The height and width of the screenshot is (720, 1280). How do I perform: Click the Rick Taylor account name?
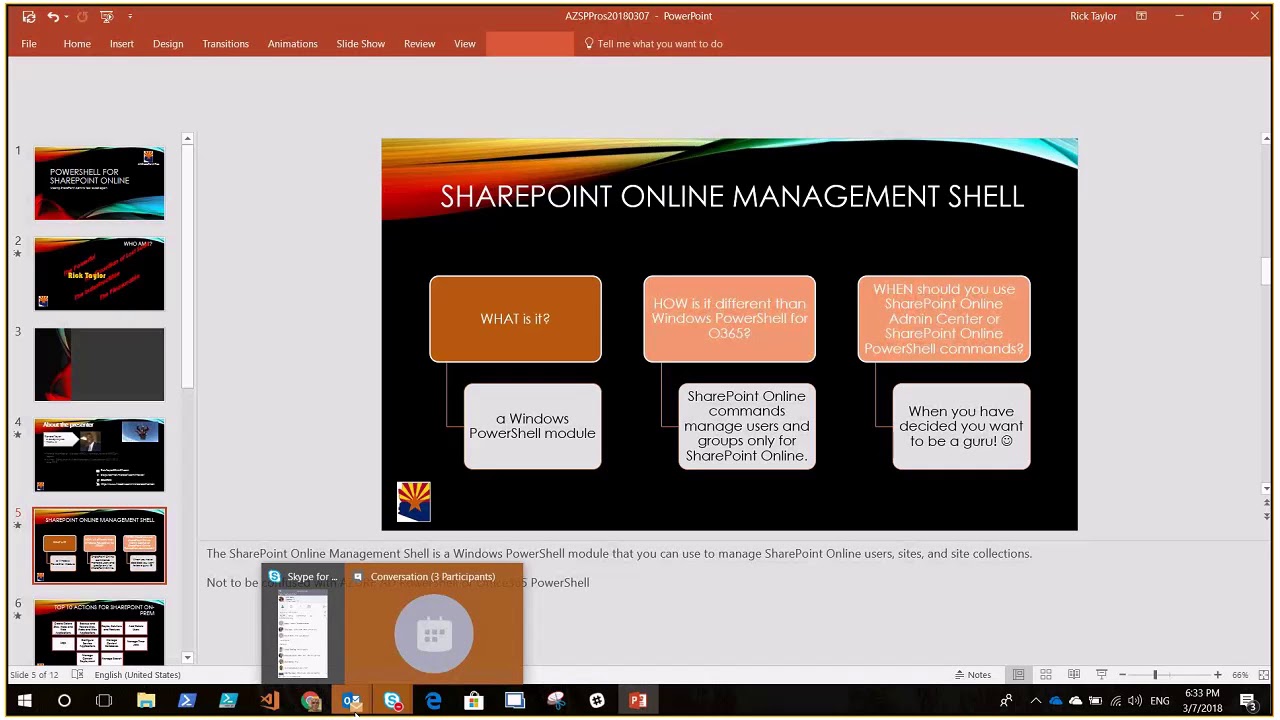[1093, 16]
